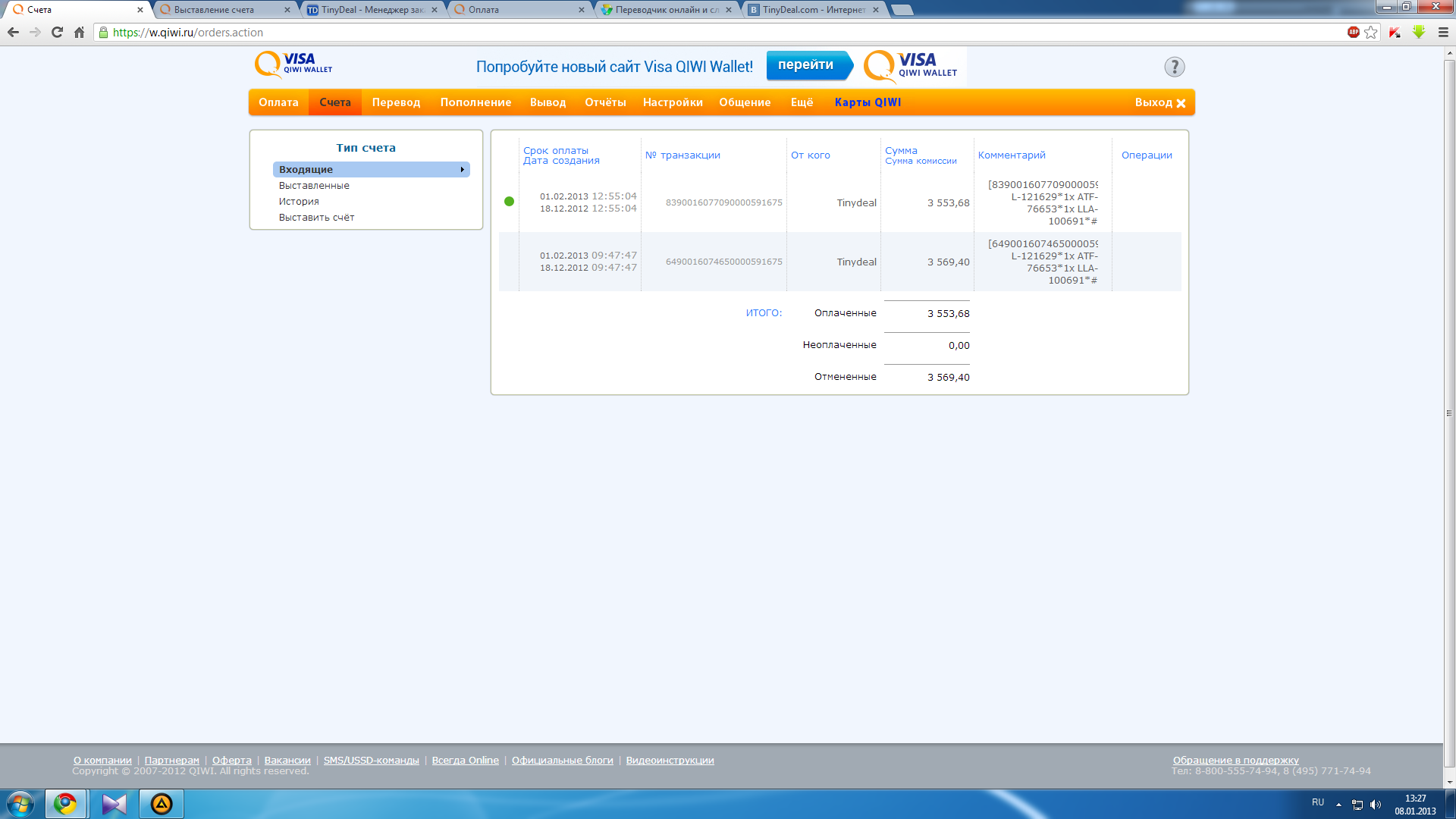Click the page vertical scrollbar

coord(1449,413)
